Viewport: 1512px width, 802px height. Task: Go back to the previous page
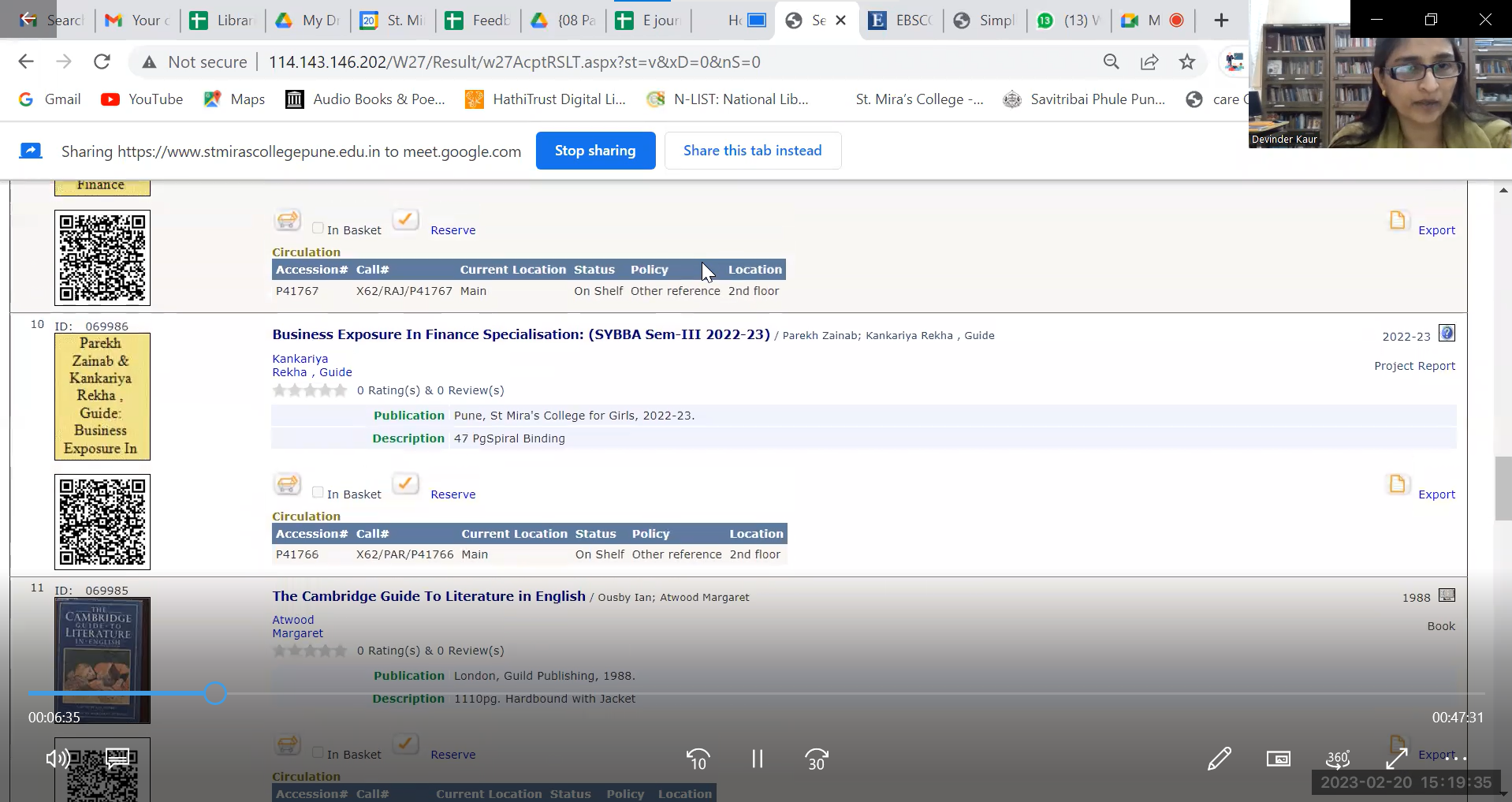26,62
